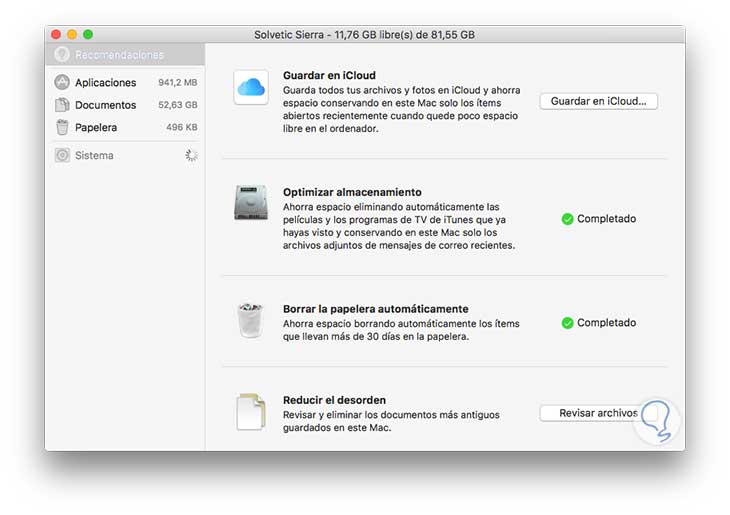Viewport: 730px width, 515px height.
Task: Open the Documentos category
Action: pyautogui.click(x=105, y=105)
